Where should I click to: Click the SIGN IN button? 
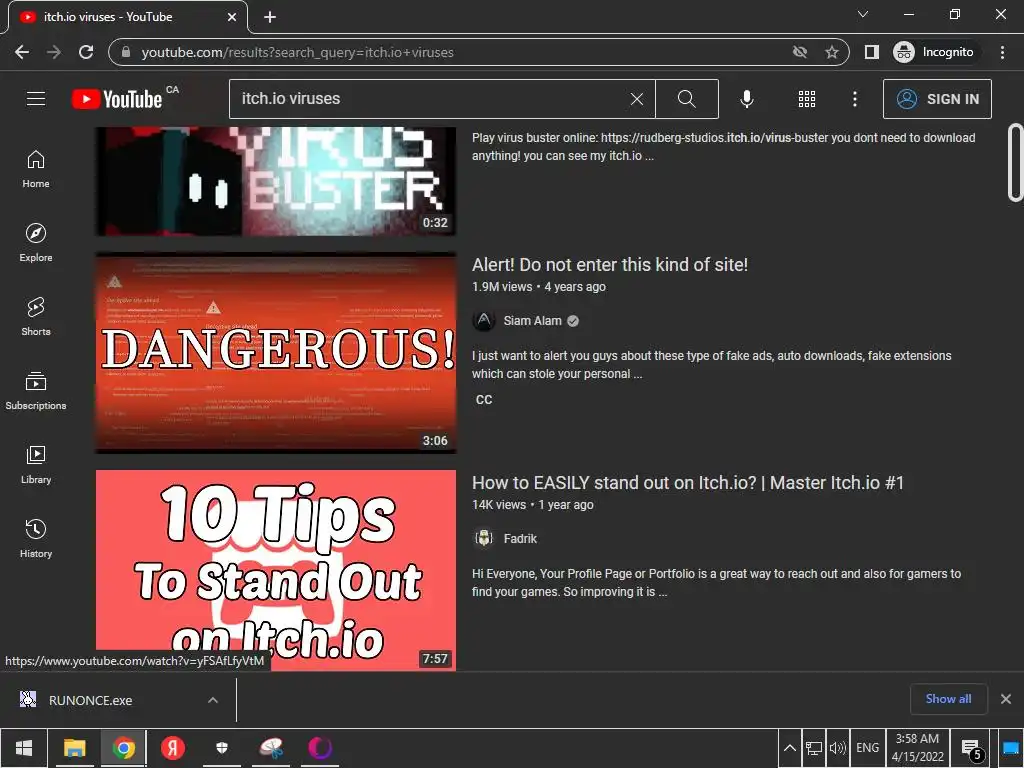(x=937, y=99)
